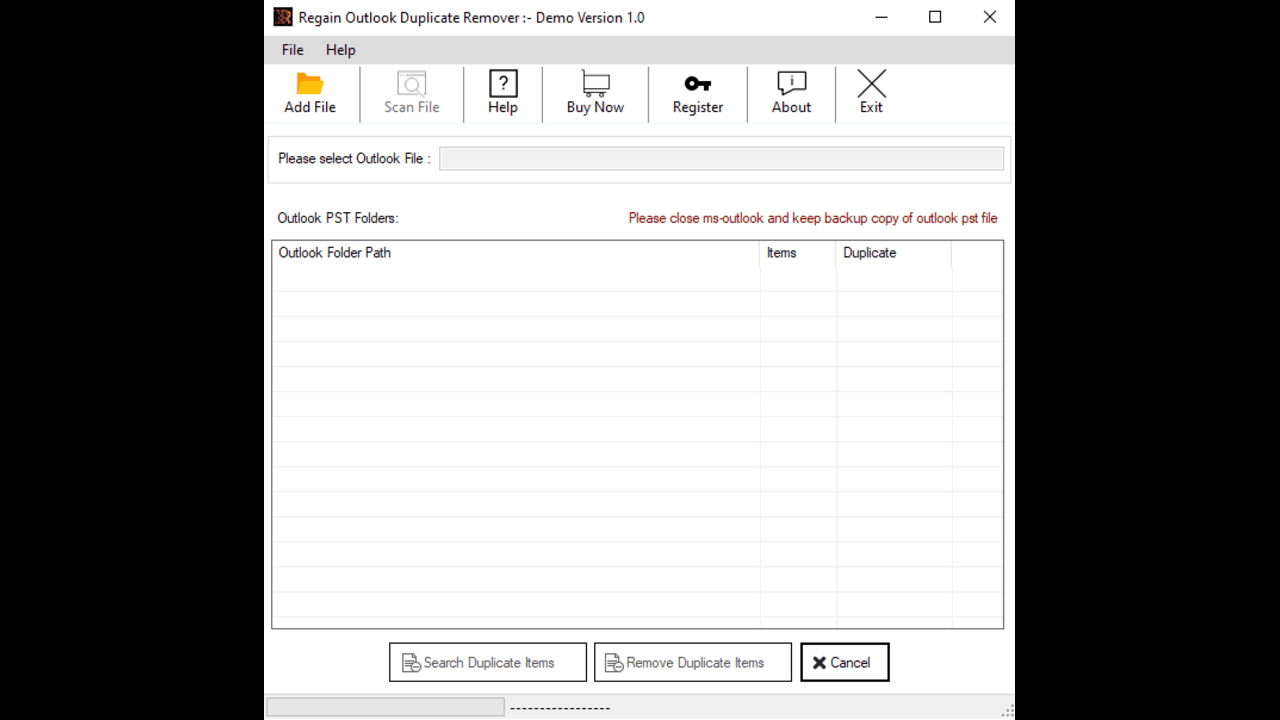Click the Register key icon

coord(697,84)
